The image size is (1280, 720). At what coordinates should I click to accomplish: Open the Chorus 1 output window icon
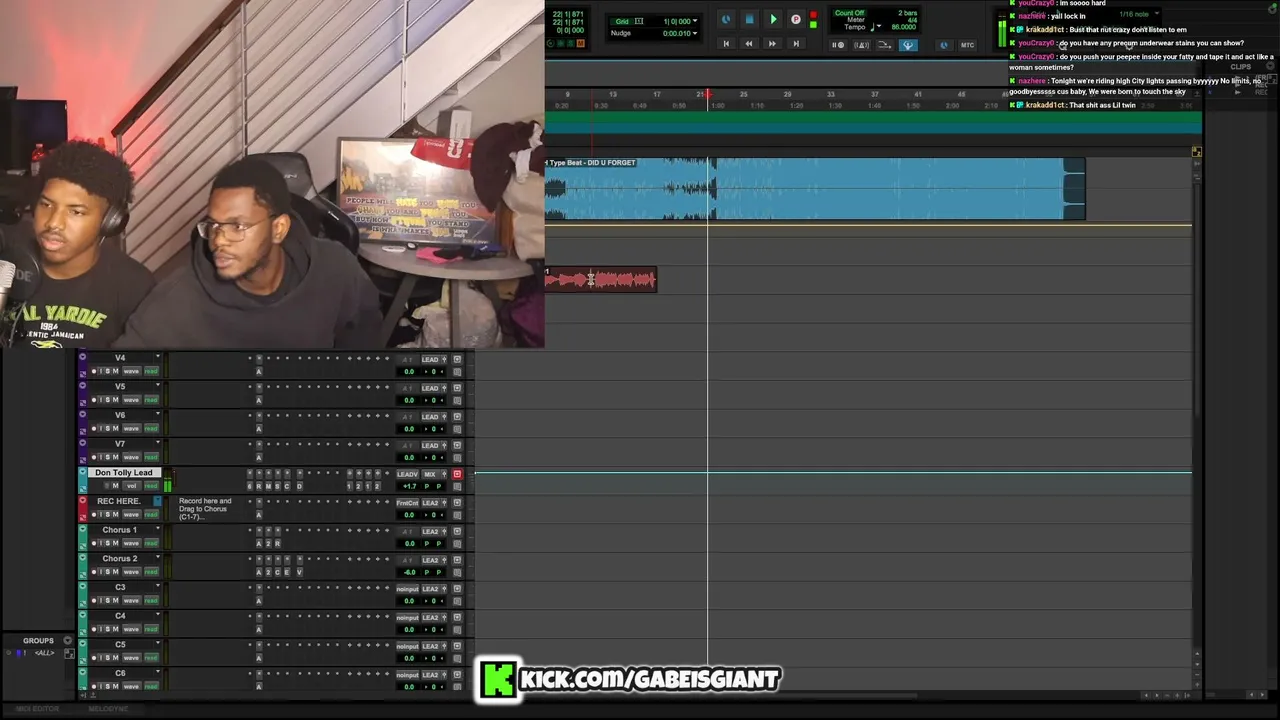[x=457, y=531]
